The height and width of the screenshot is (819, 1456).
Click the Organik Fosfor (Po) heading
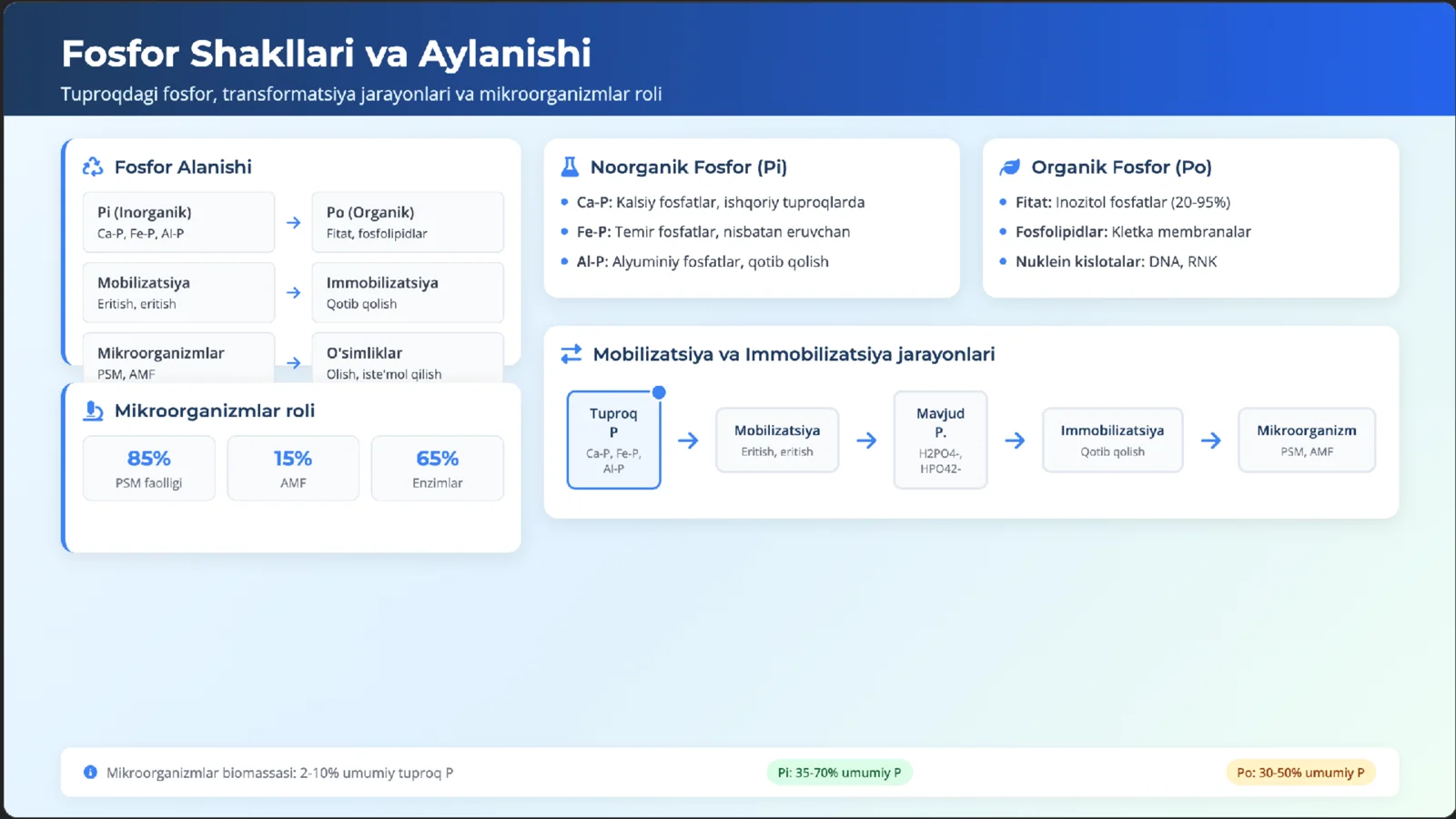[x=1121, y=167]
